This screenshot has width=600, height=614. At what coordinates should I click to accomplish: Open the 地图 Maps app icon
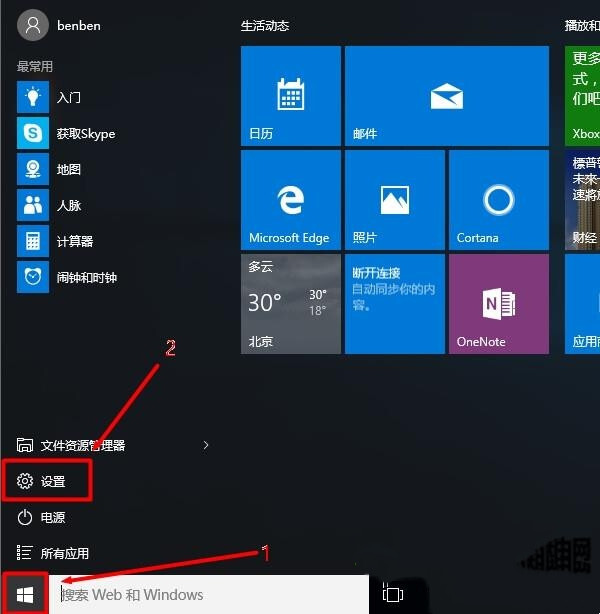[x=33, y=169]
